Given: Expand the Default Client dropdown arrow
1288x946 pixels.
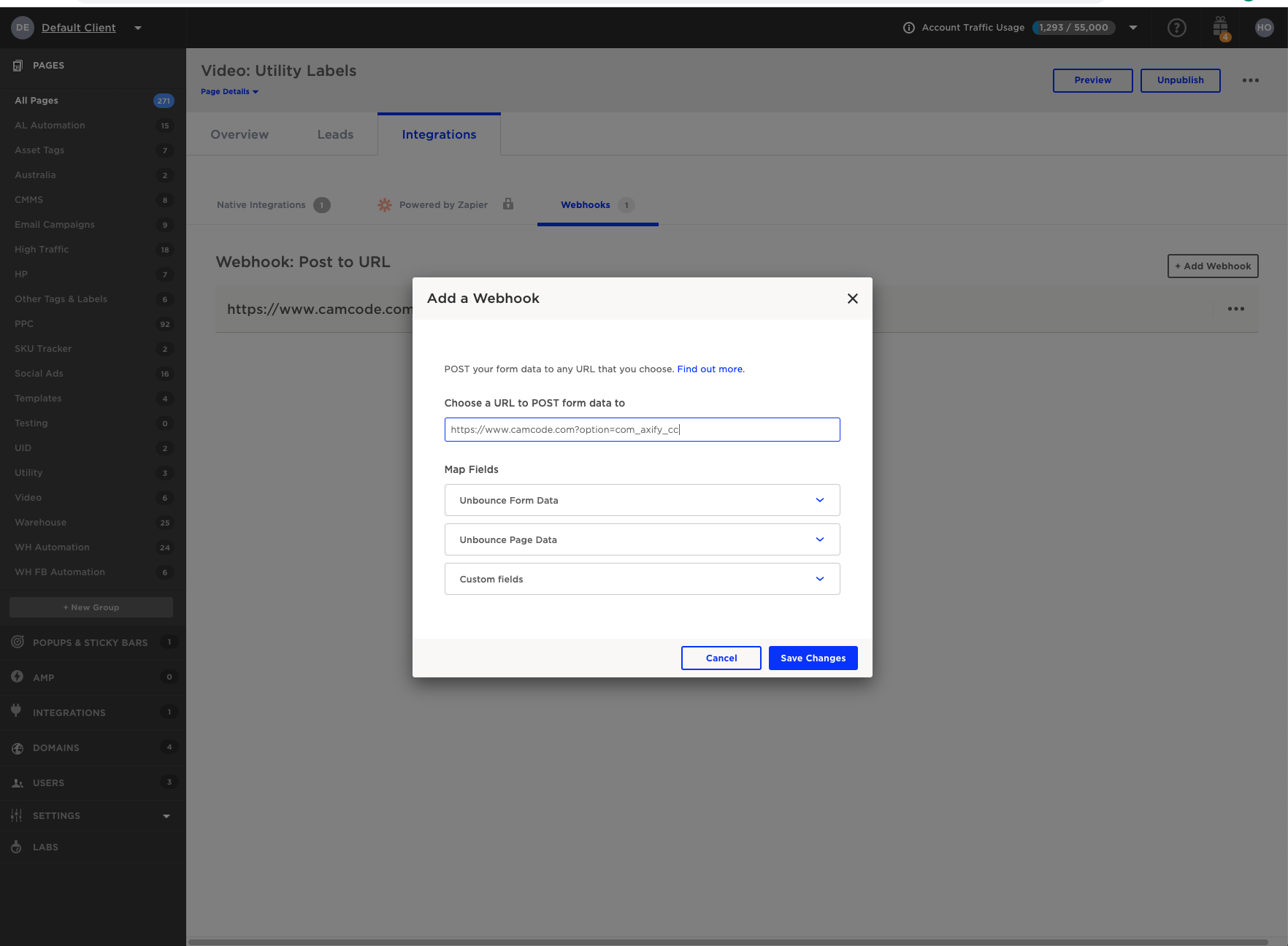Looking at the screenshot, I should [x=137, y=28].
